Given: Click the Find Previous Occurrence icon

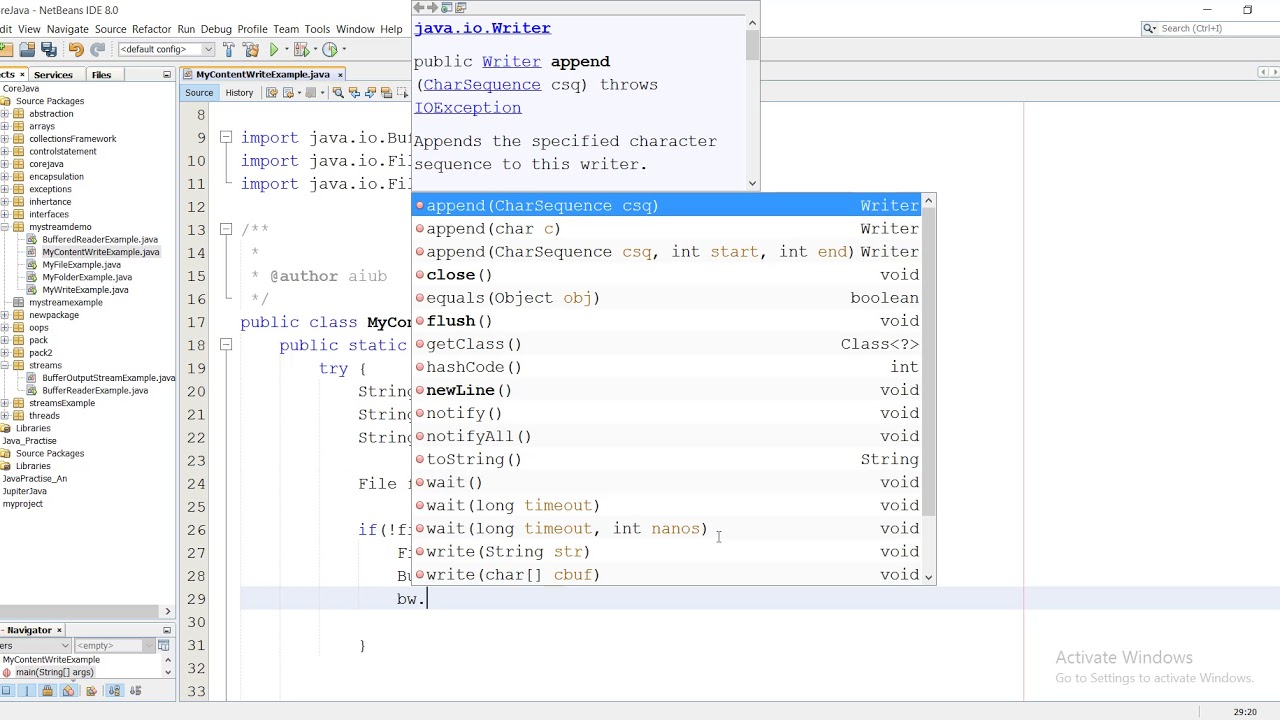Looking at the screenshot, I should pos(354,93).
